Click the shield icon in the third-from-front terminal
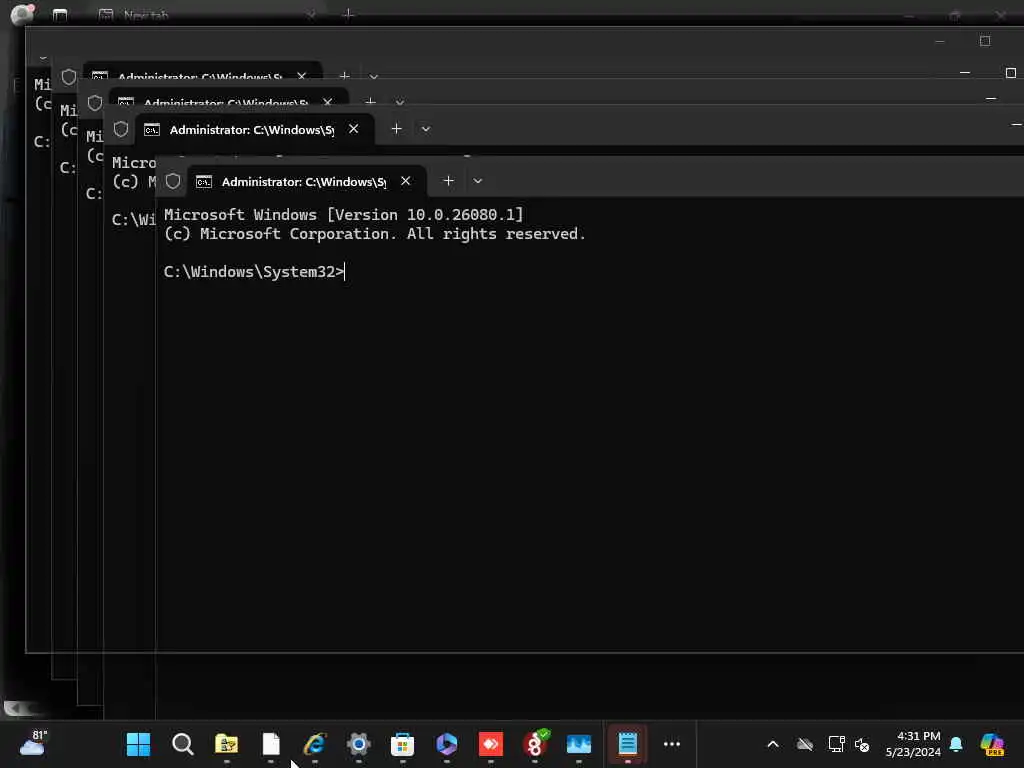 click(x=95, y=103)
